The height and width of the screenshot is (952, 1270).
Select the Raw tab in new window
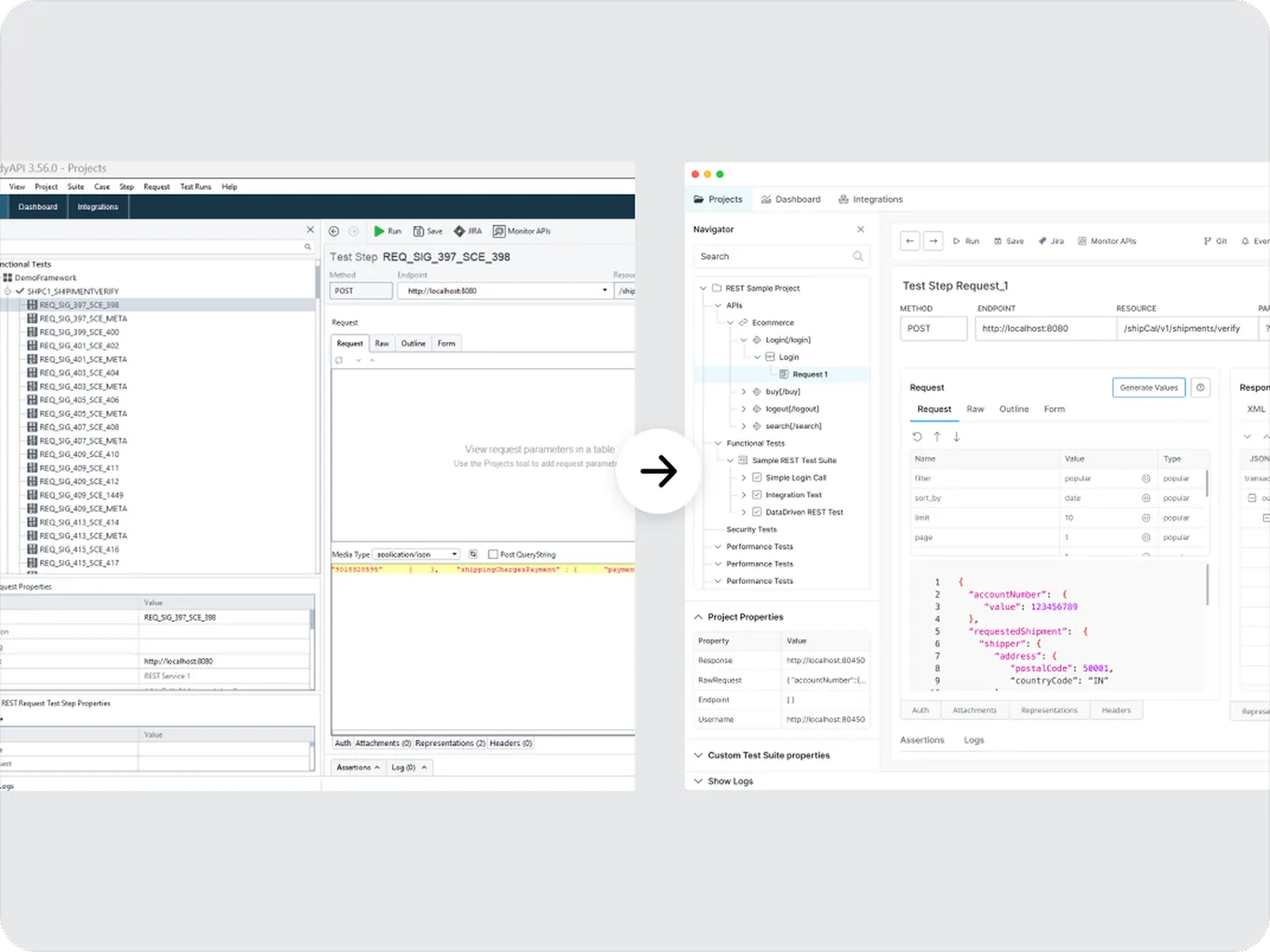(975, 410)
